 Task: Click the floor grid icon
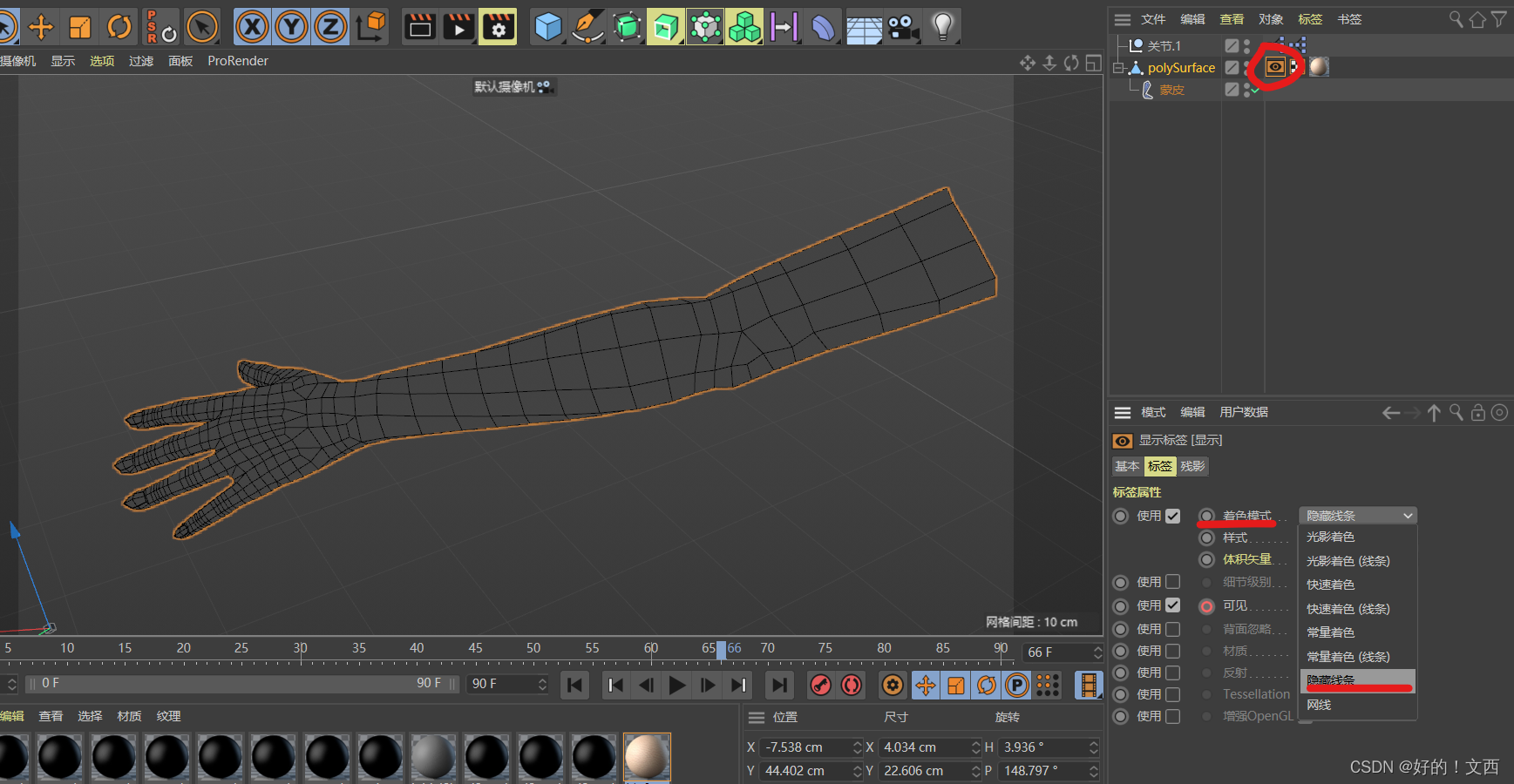[864, 27]
